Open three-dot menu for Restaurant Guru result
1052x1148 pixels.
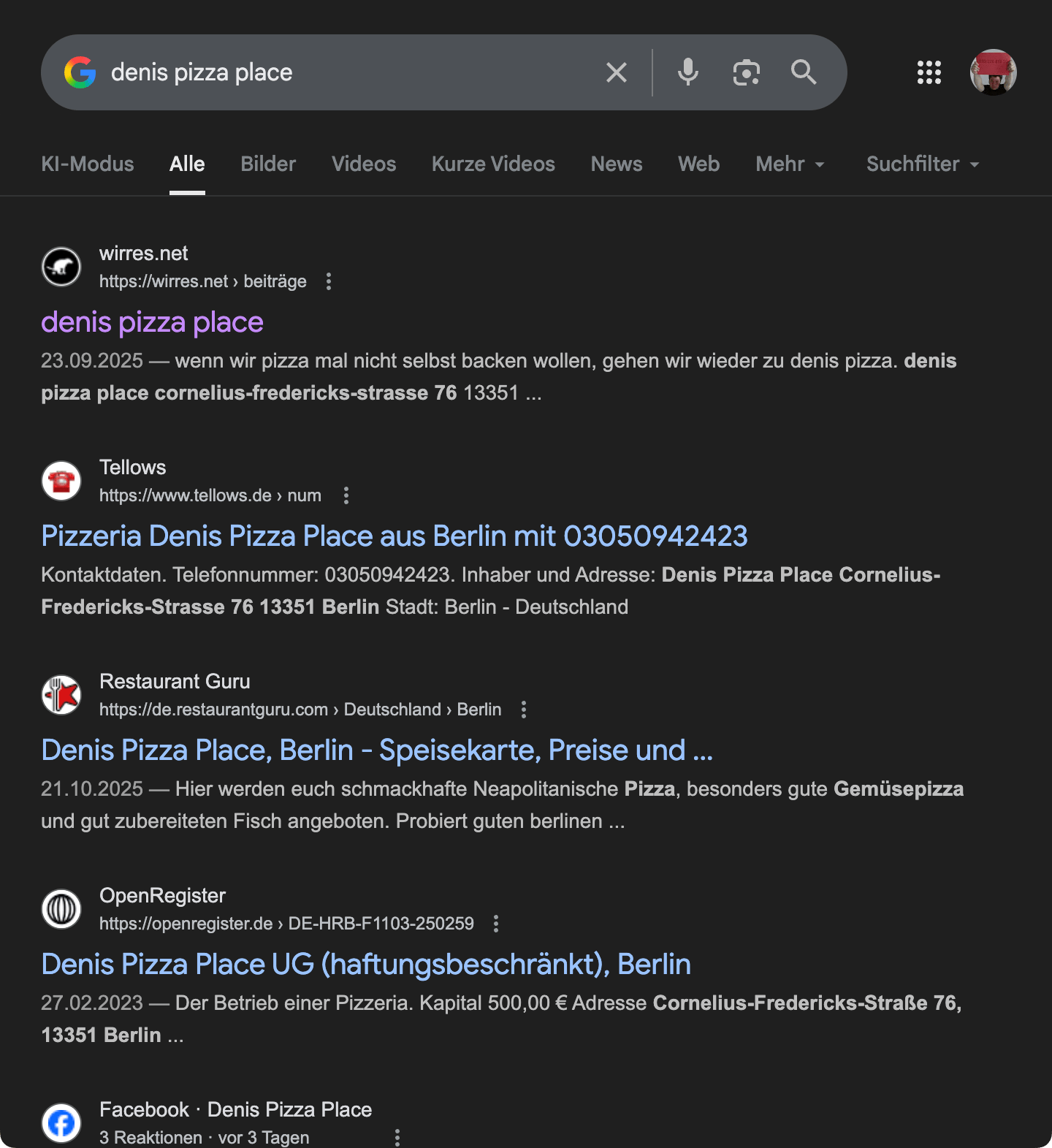(524, 710)
